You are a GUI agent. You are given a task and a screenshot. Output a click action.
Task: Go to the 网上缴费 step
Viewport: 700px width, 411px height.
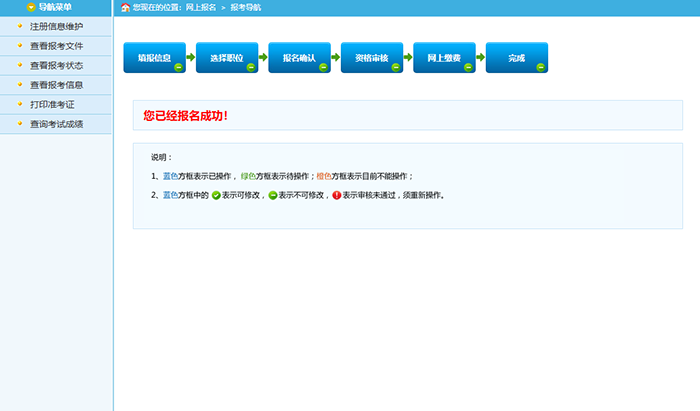(x=443, y=58)
